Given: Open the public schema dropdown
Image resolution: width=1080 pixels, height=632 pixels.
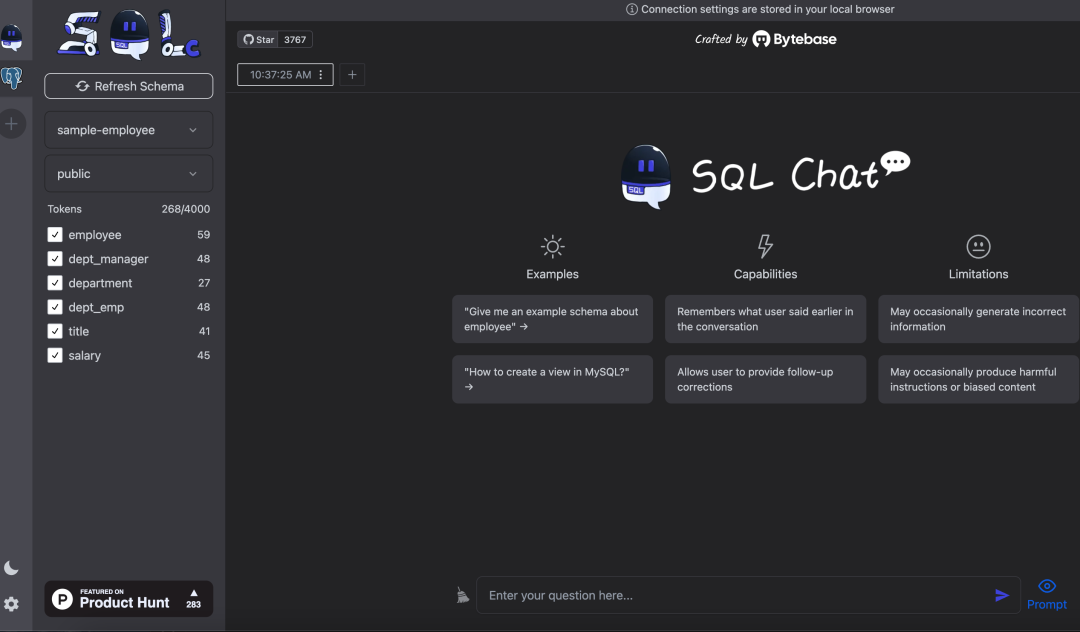Looking at the screenshot, I should [129, 174].
